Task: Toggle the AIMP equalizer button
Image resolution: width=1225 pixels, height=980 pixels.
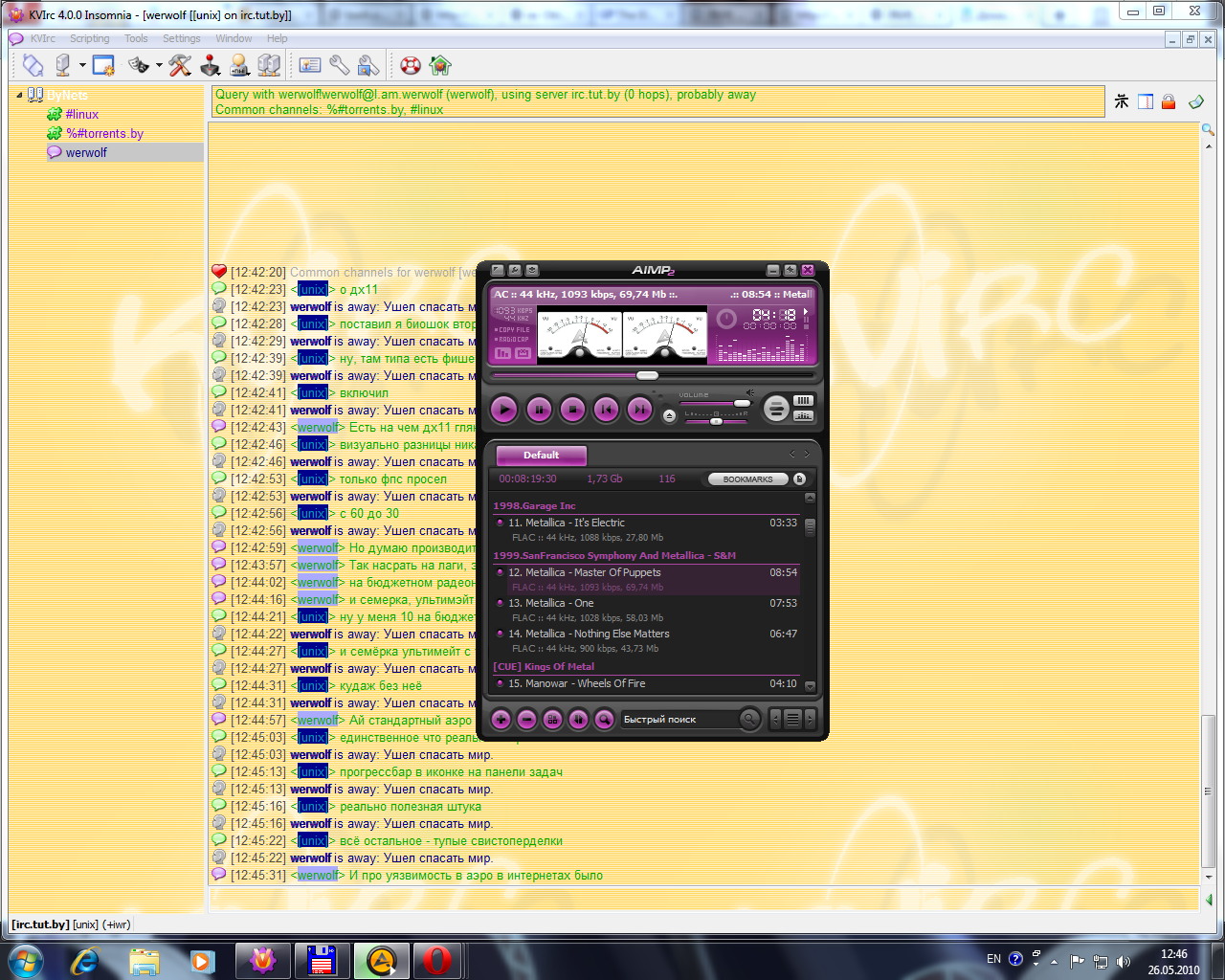Action: 803,415
